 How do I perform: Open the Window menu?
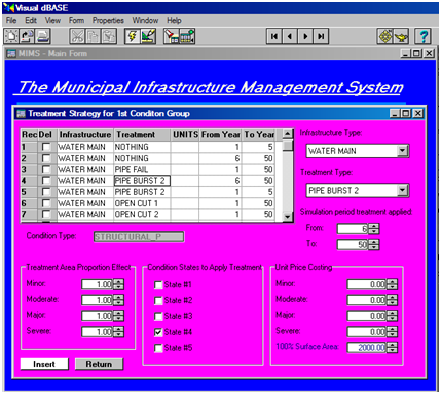click(145, 21)
